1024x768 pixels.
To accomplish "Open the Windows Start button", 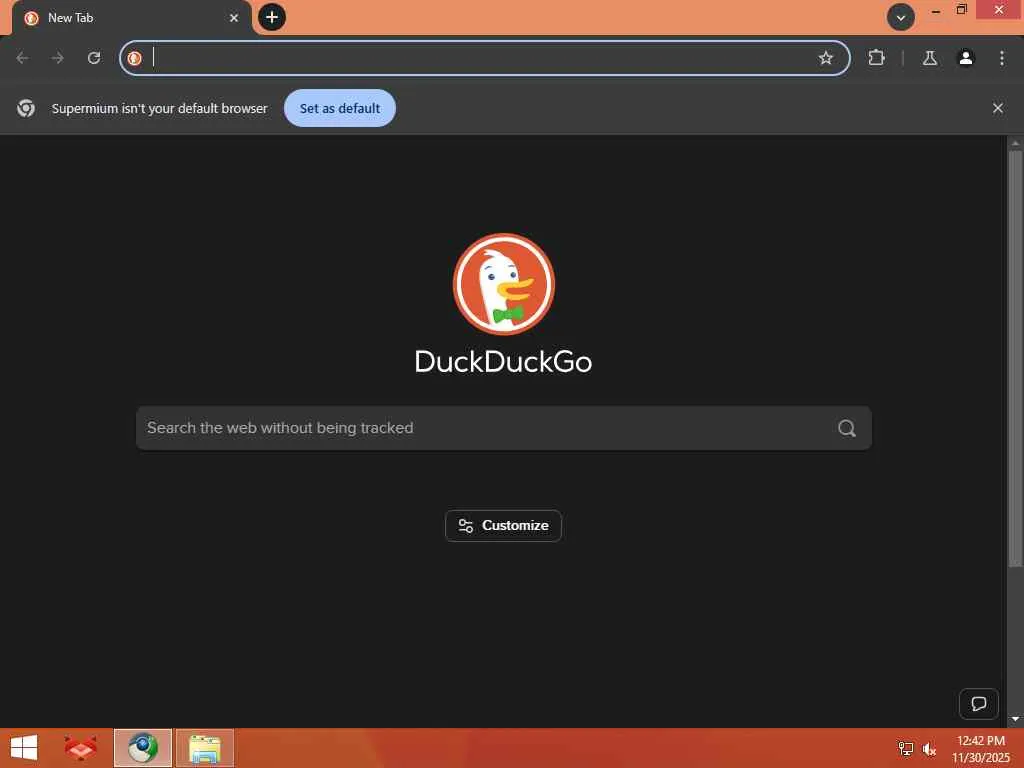I will (24, 748).
